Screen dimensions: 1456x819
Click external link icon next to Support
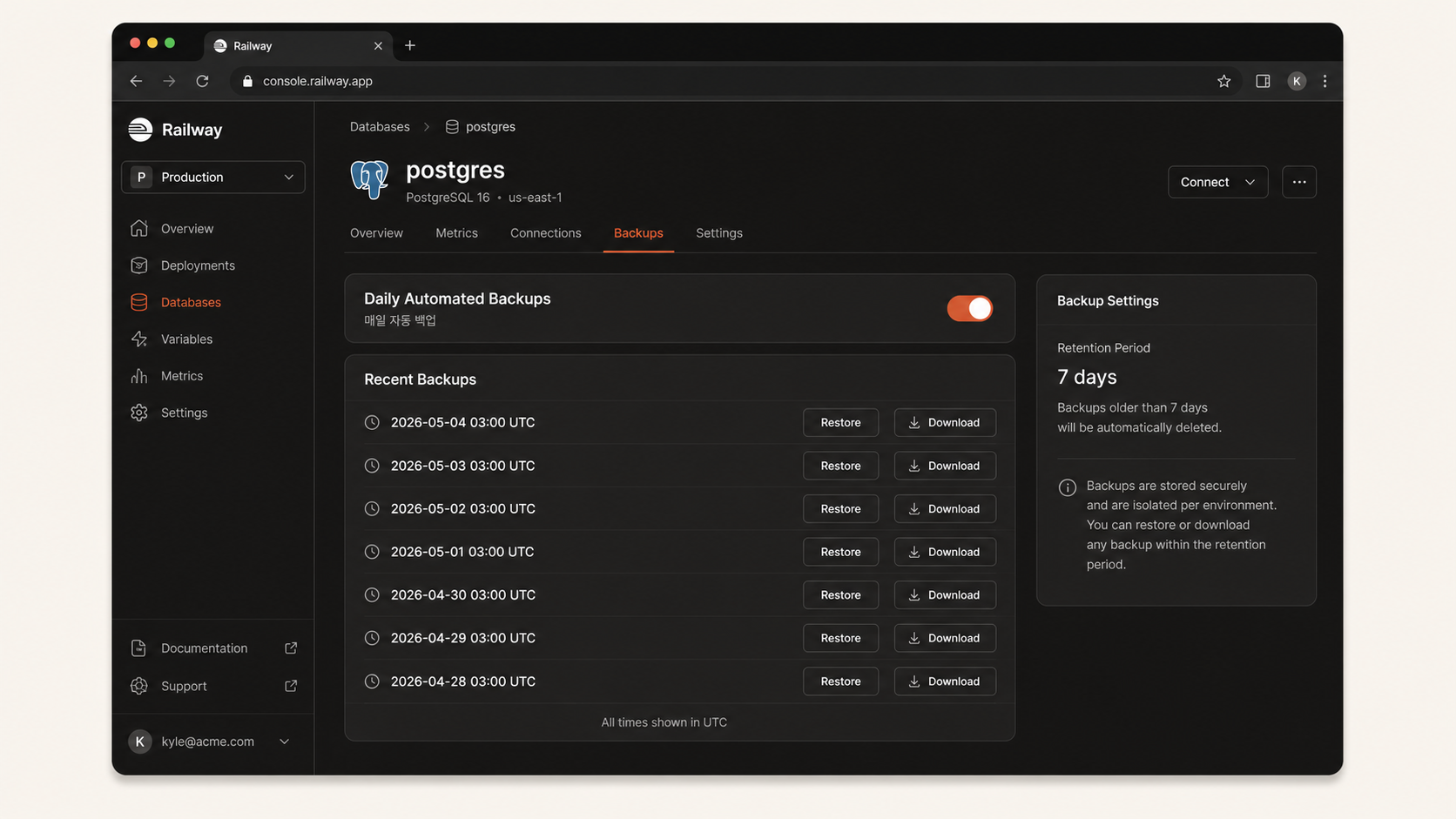click(291, 686)
